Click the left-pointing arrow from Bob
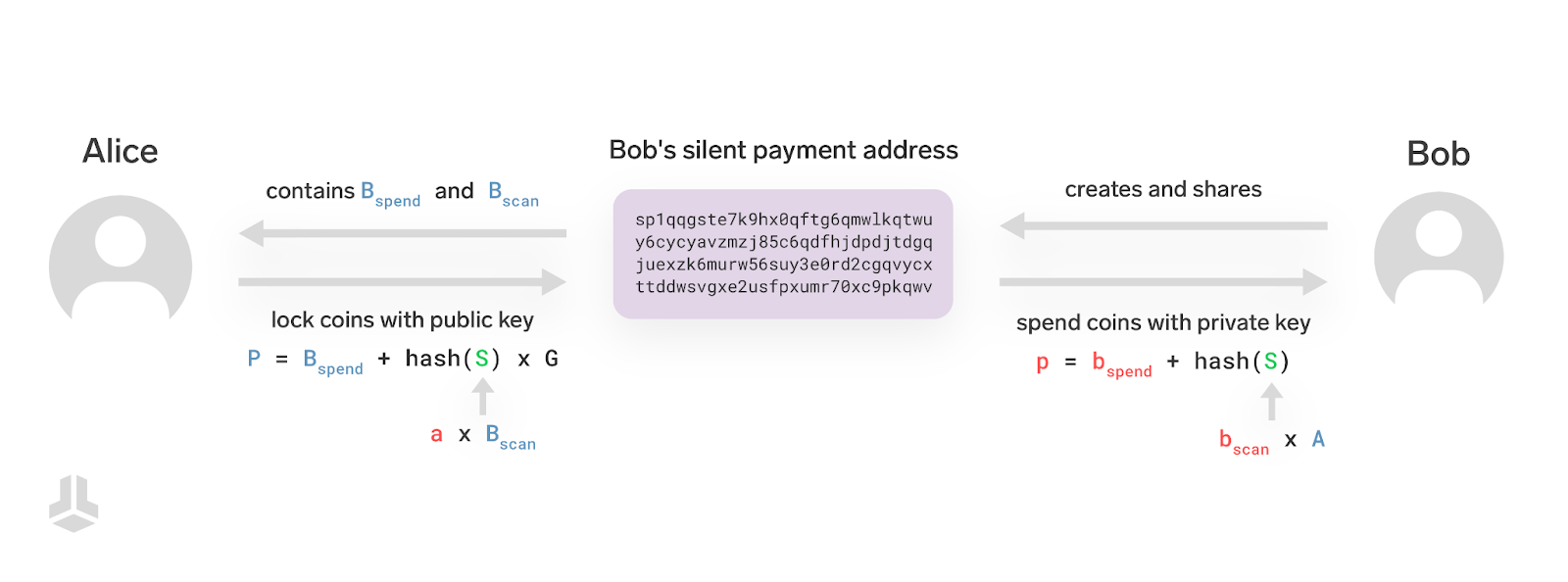 [x=1163, y=225]
